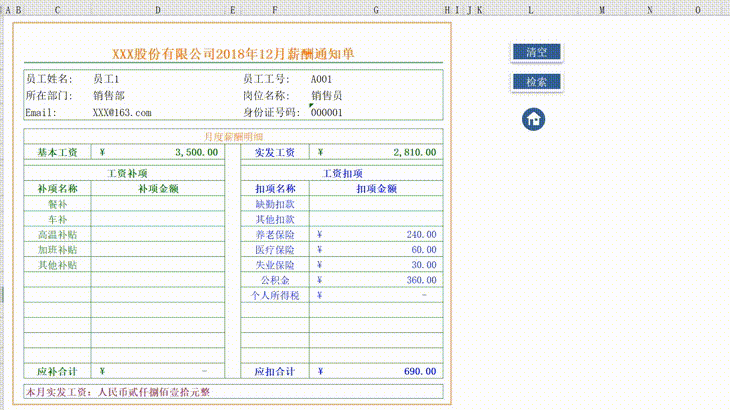Select the 餐补 row label
The width and height of the screenshot is (730, 410).
(57, 204)
